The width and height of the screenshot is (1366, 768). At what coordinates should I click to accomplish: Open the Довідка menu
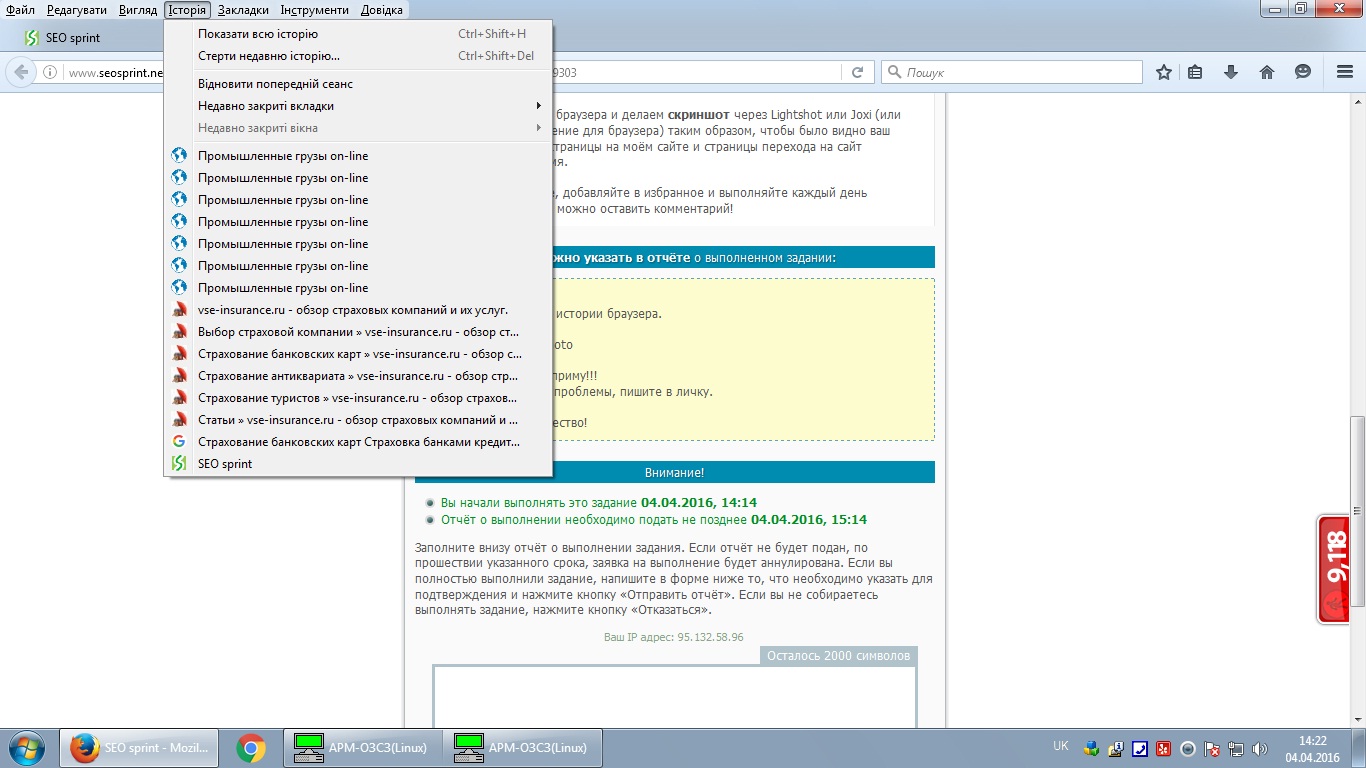pos(380,10)
